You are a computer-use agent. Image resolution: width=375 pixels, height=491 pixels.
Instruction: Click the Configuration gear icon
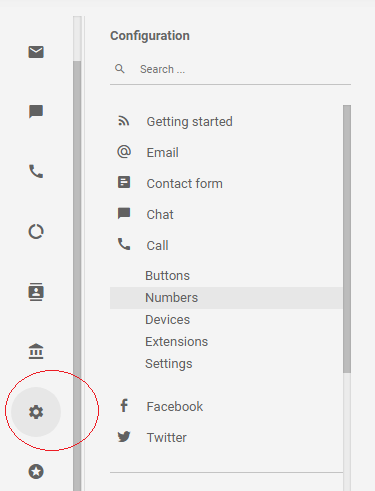click(x=36, y=412)
